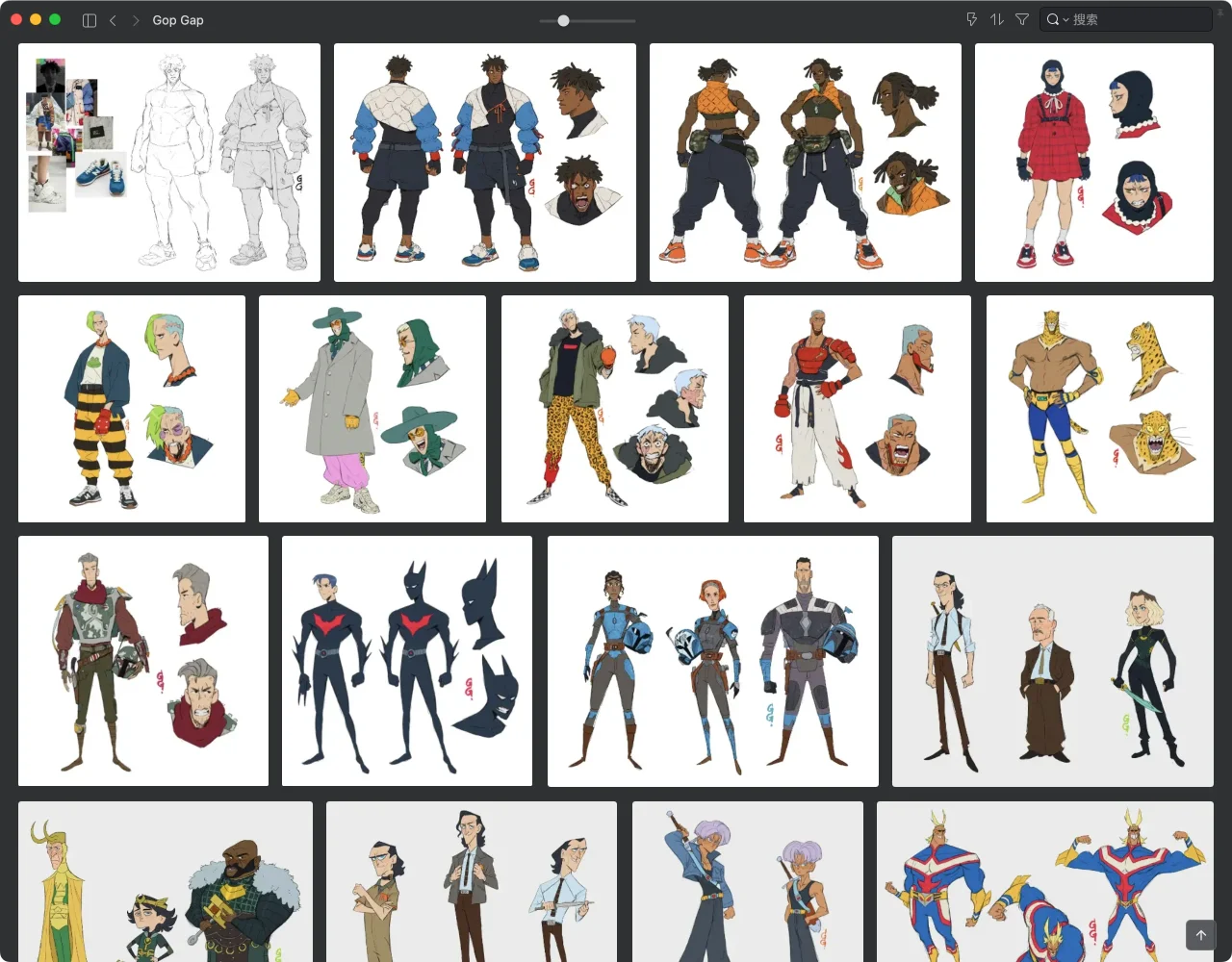Open the jaguar-masked wrestler thumbnail
Image resolution: width=1232 pixels, height=962 pixels.
point(1100,409)
